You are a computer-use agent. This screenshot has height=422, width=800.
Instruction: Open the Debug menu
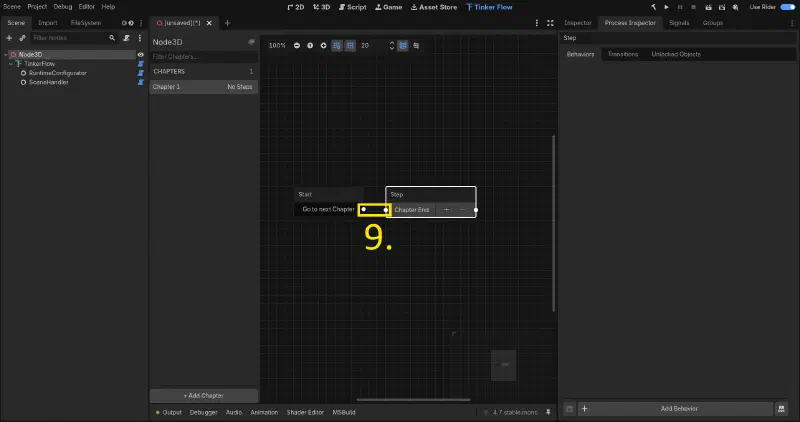click(x=63, y=7)
